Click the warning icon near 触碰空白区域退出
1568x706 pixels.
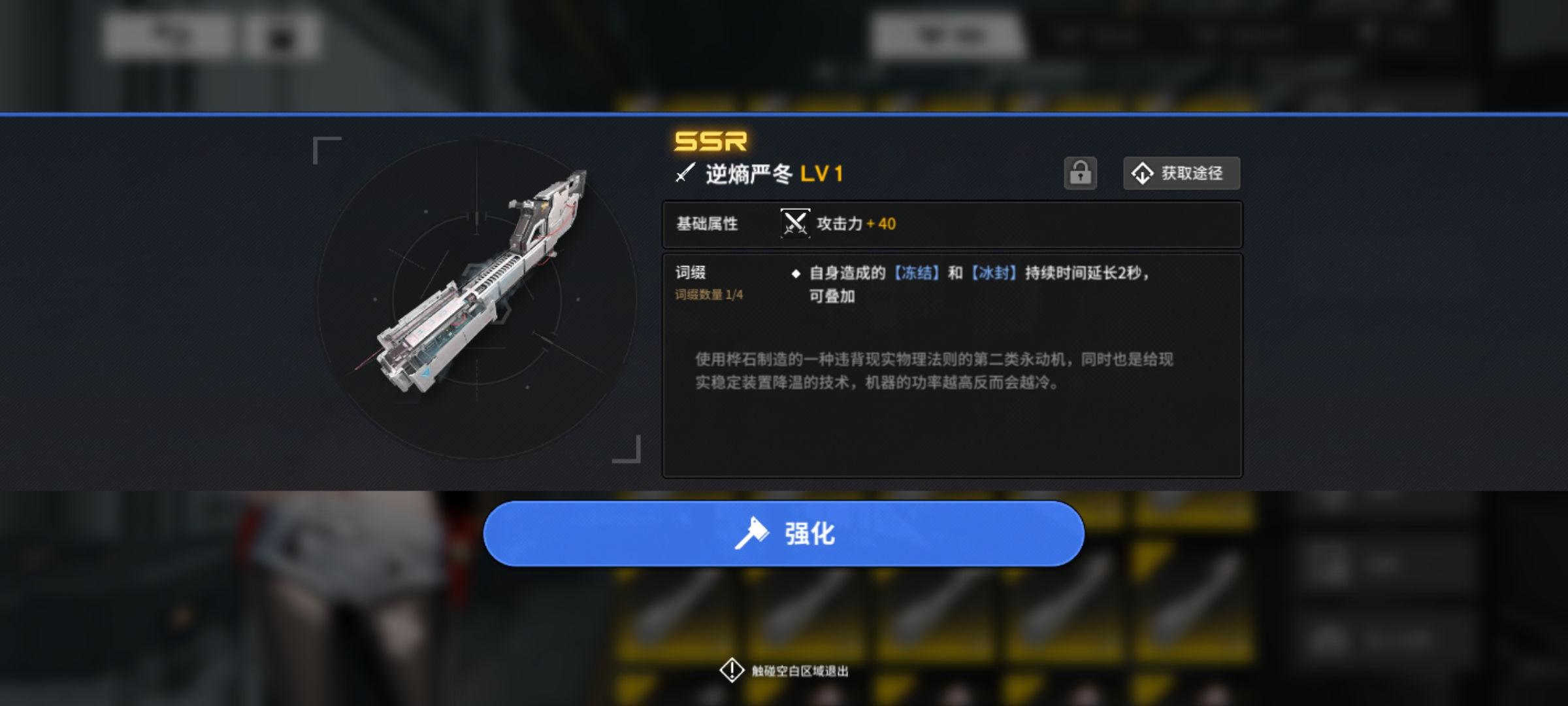[x=732, y=670]
